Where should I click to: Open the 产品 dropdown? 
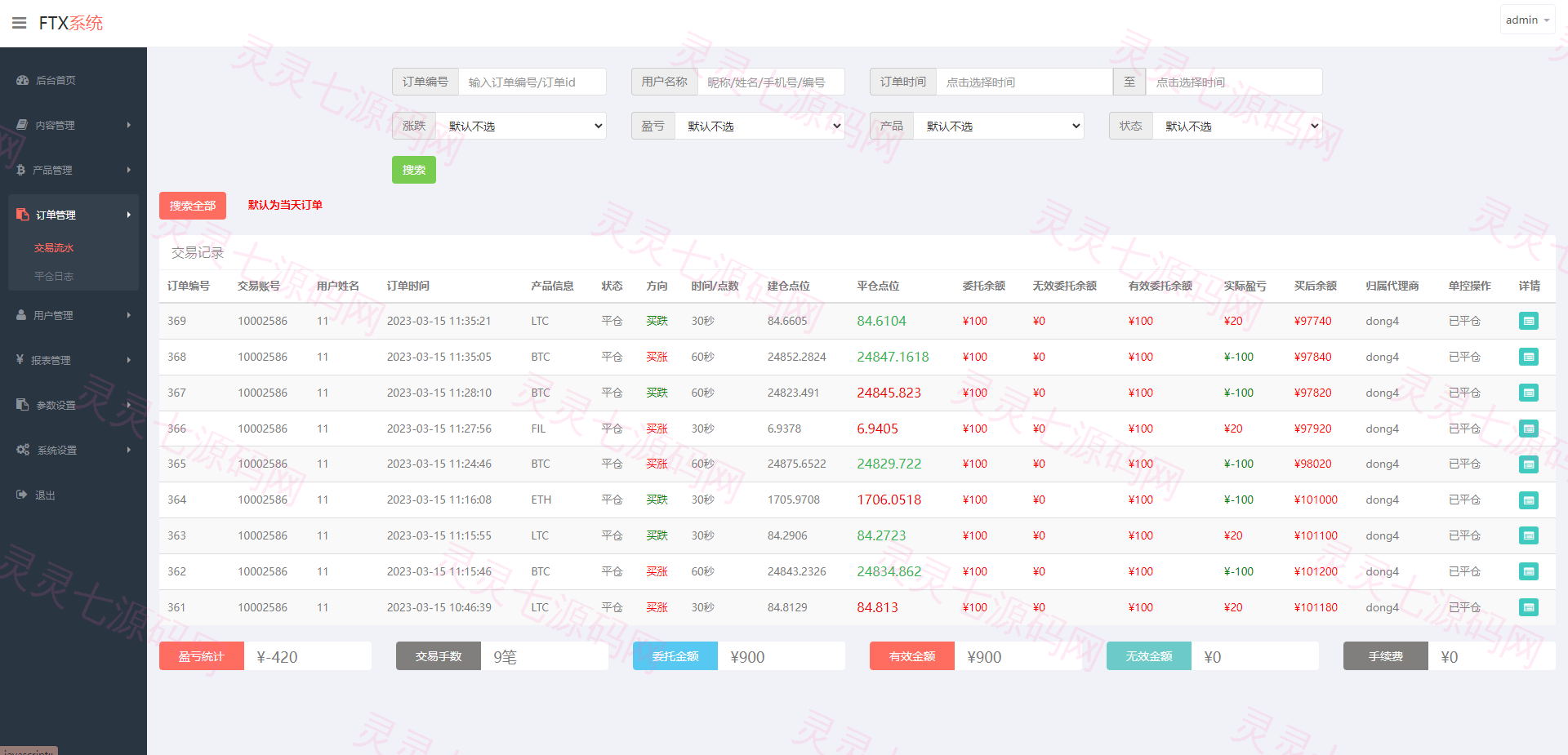tap(999, 126)
